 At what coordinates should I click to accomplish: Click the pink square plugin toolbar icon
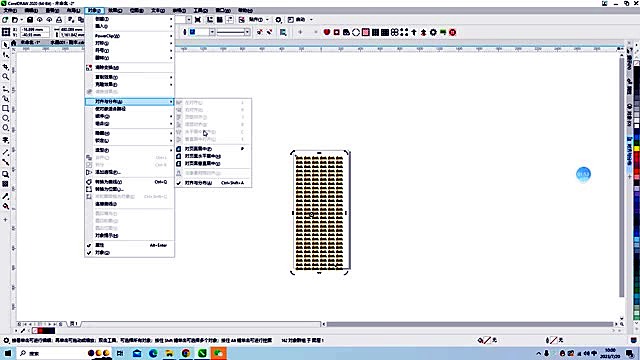pyautogui.click(x=365, y=32)
